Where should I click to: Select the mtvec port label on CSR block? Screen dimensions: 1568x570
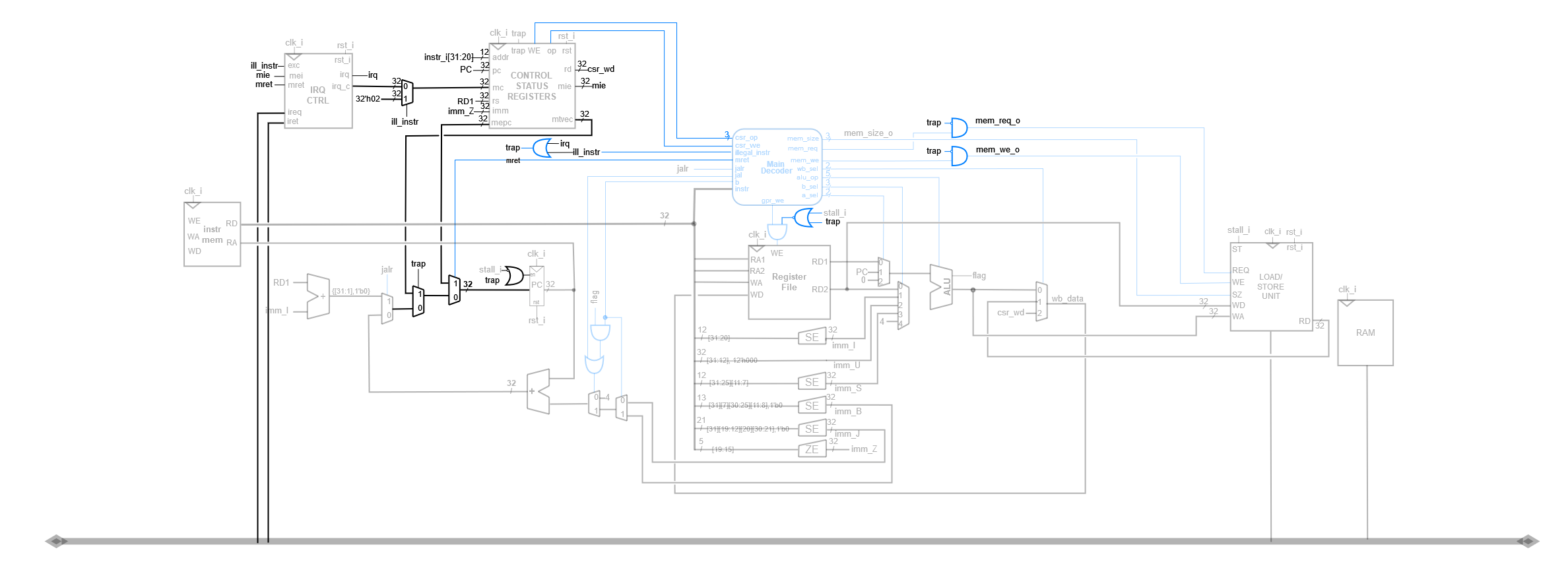[x=562, y=119]
